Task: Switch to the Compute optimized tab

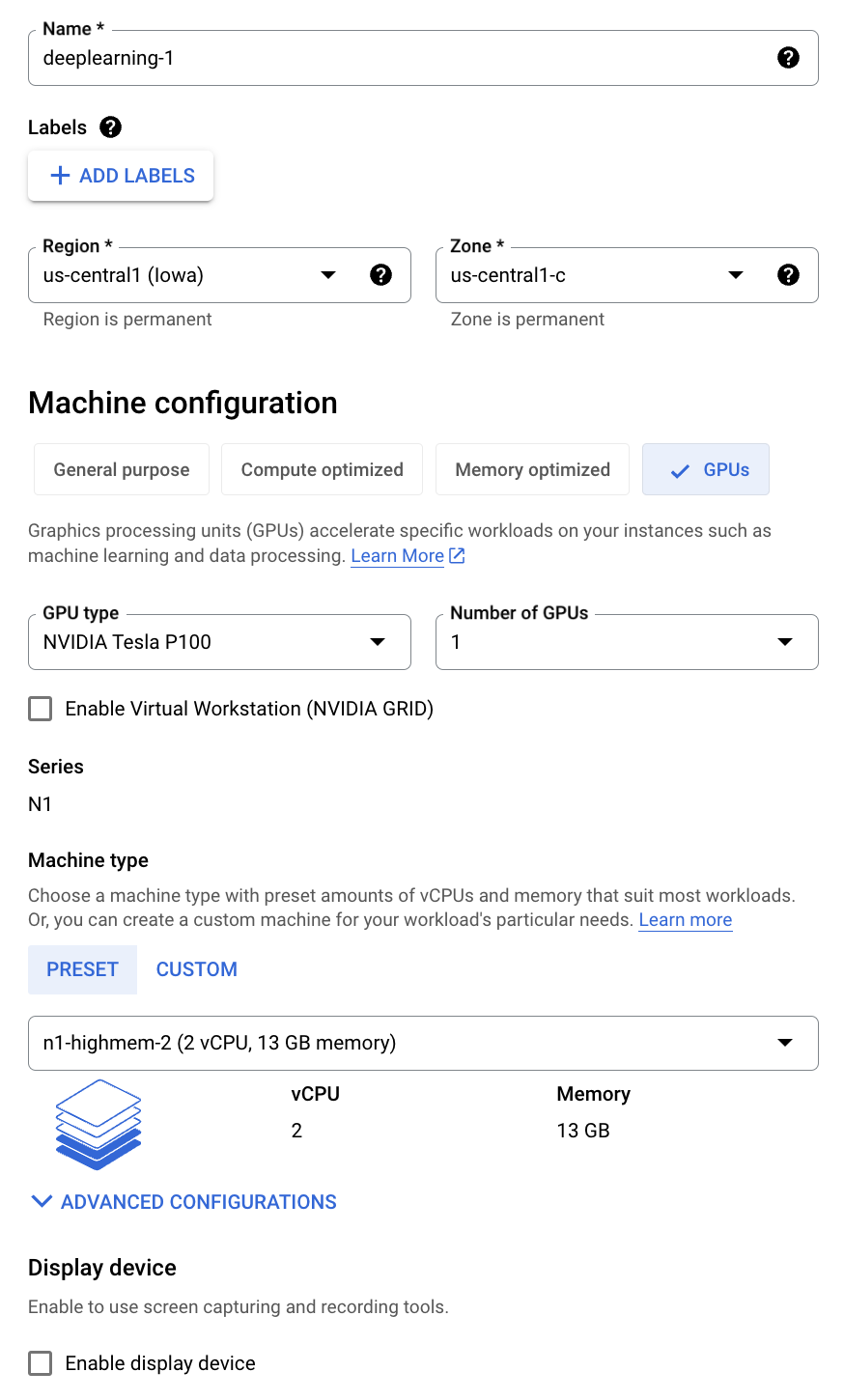Action: click(322, 470)
